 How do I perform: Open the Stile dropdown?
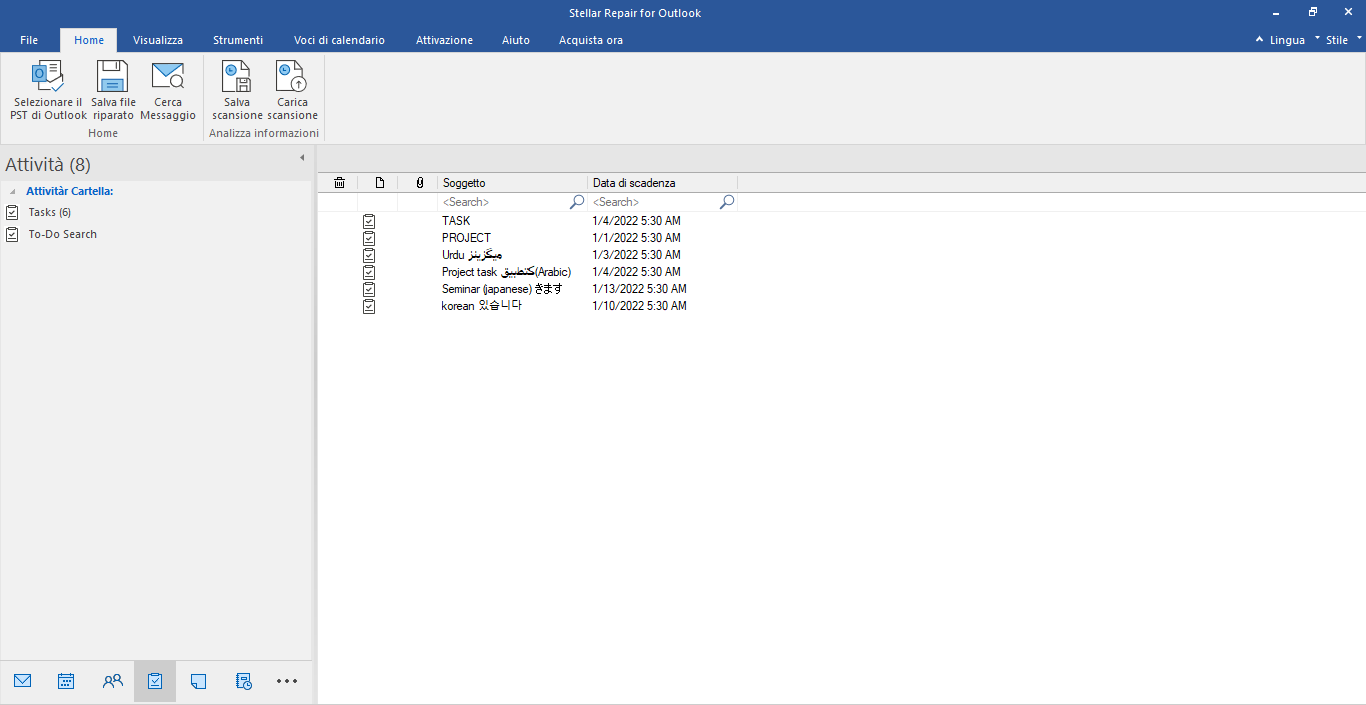pos(1344,40)
